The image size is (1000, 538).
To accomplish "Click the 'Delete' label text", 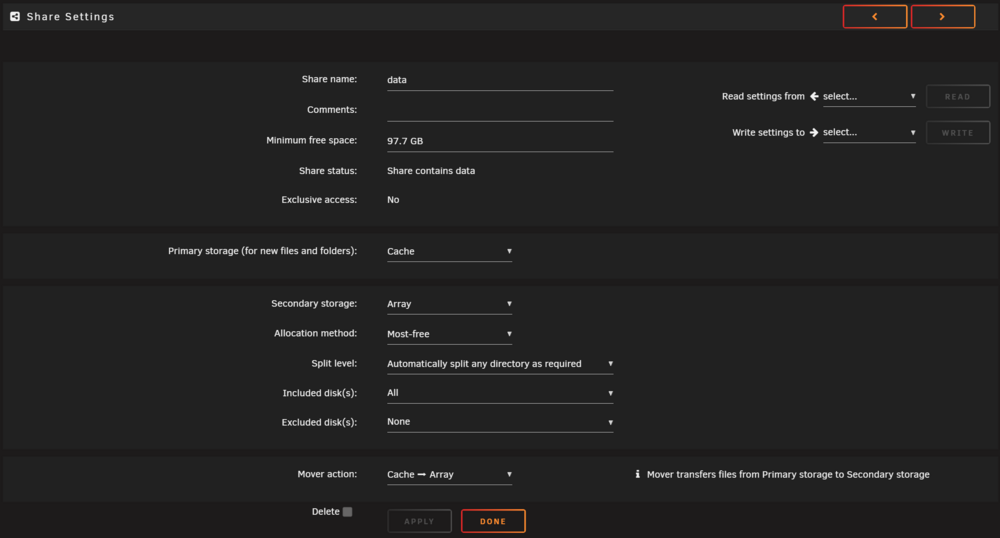I will click(325, 512).
